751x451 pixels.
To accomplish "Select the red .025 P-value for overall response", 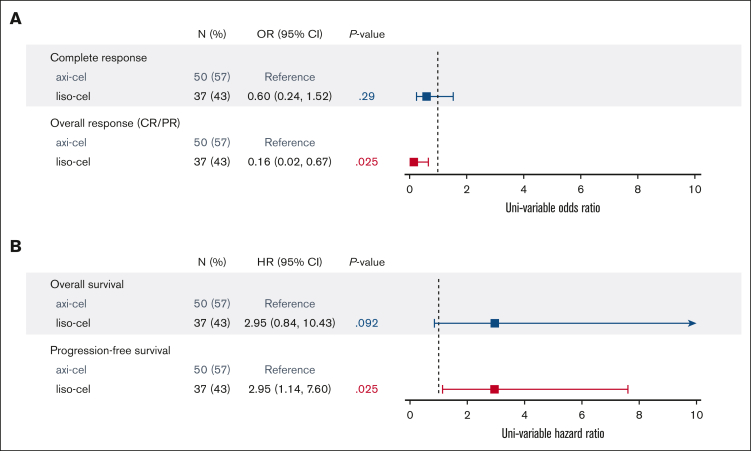I will (367, 161).
